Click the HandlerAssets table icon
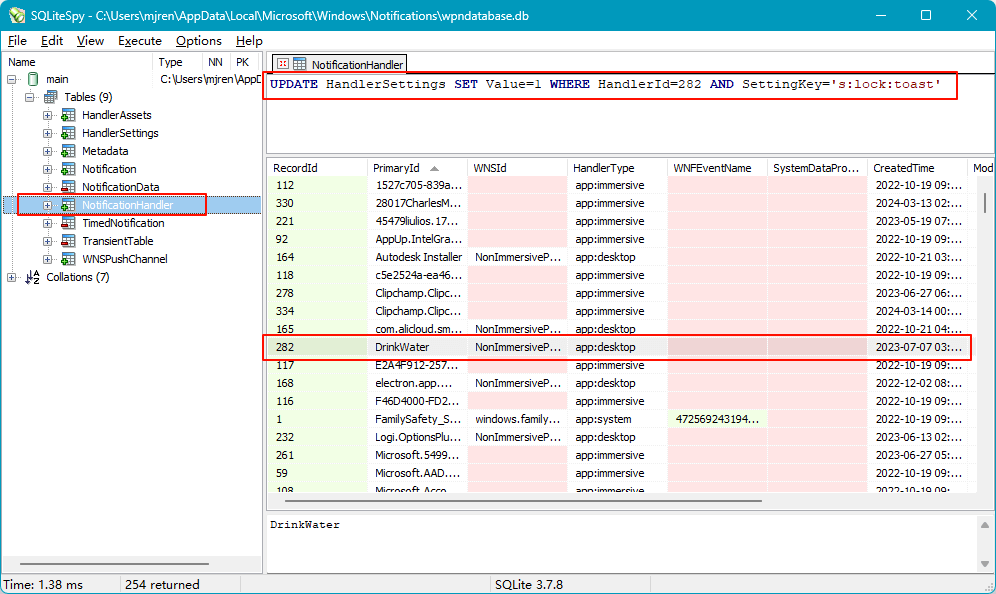This screenshot has width=996, height=594. tap(68, 115)
